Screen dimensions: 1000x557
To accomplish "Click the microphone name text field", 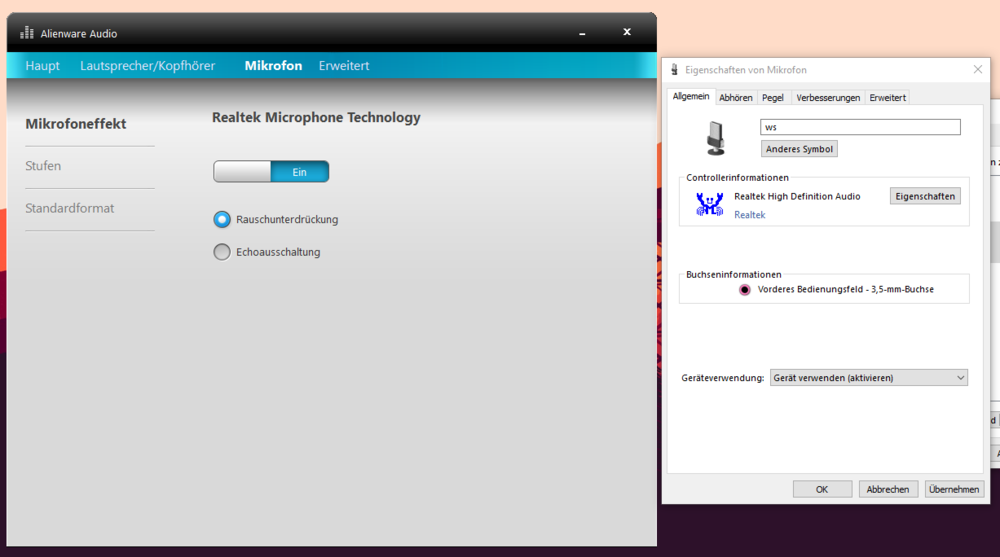I will pyautogui.click(x=860, y=127).
